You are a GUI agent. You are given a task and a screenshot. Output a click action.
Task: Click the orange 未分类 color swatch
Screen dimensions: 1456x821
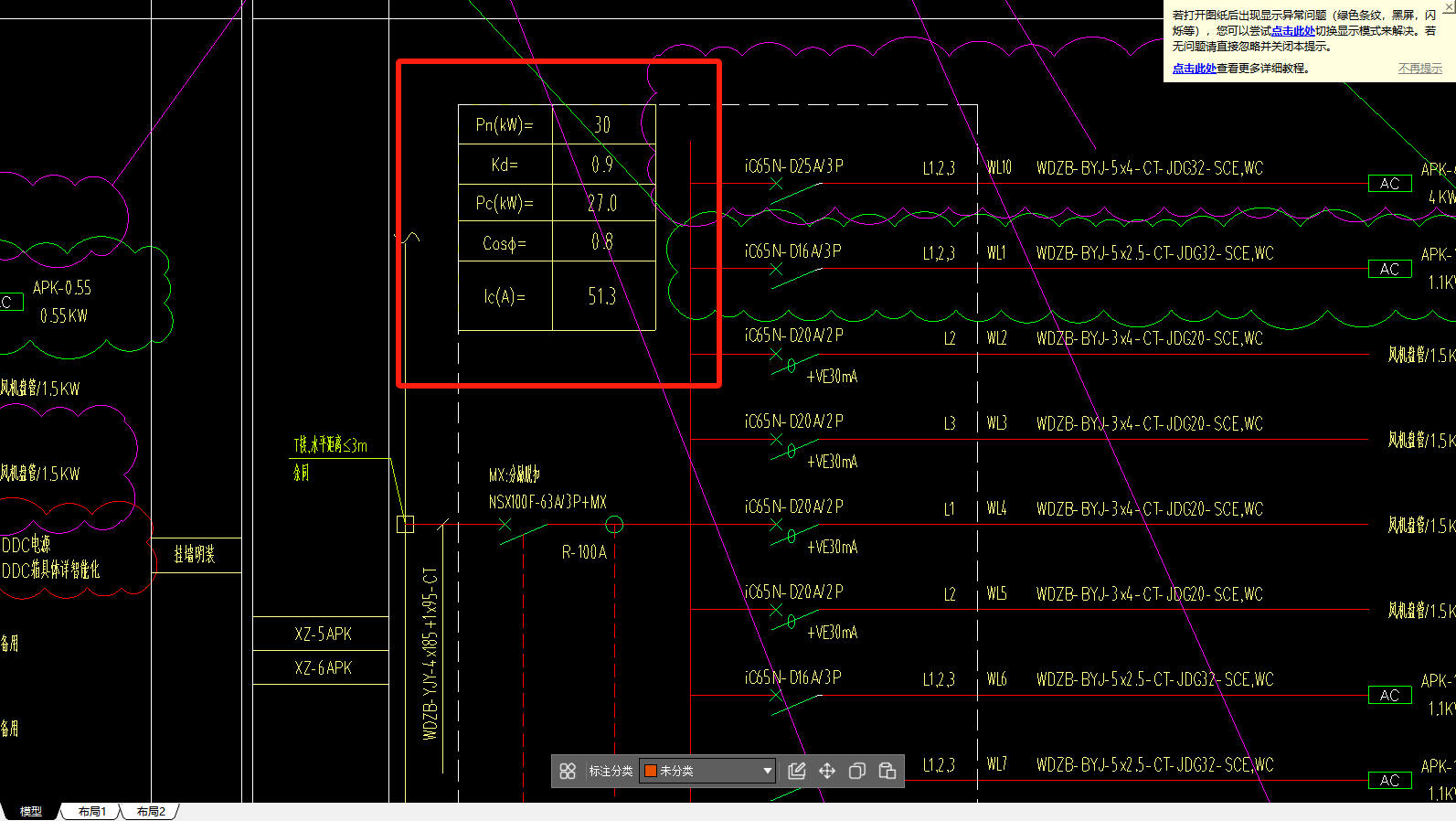pyautogui.click(x=651, y=771)
